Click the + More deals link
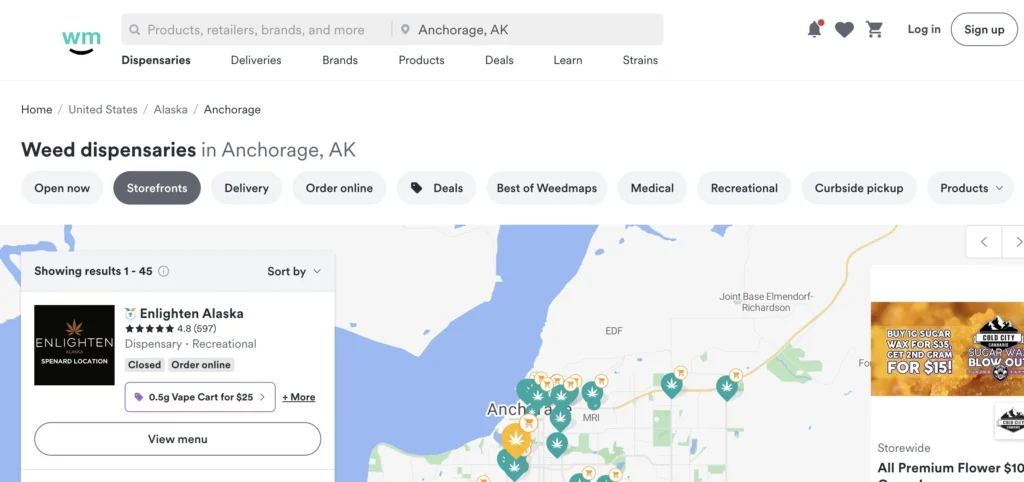This screenshot has width=1024, height=482. (298, 397)
